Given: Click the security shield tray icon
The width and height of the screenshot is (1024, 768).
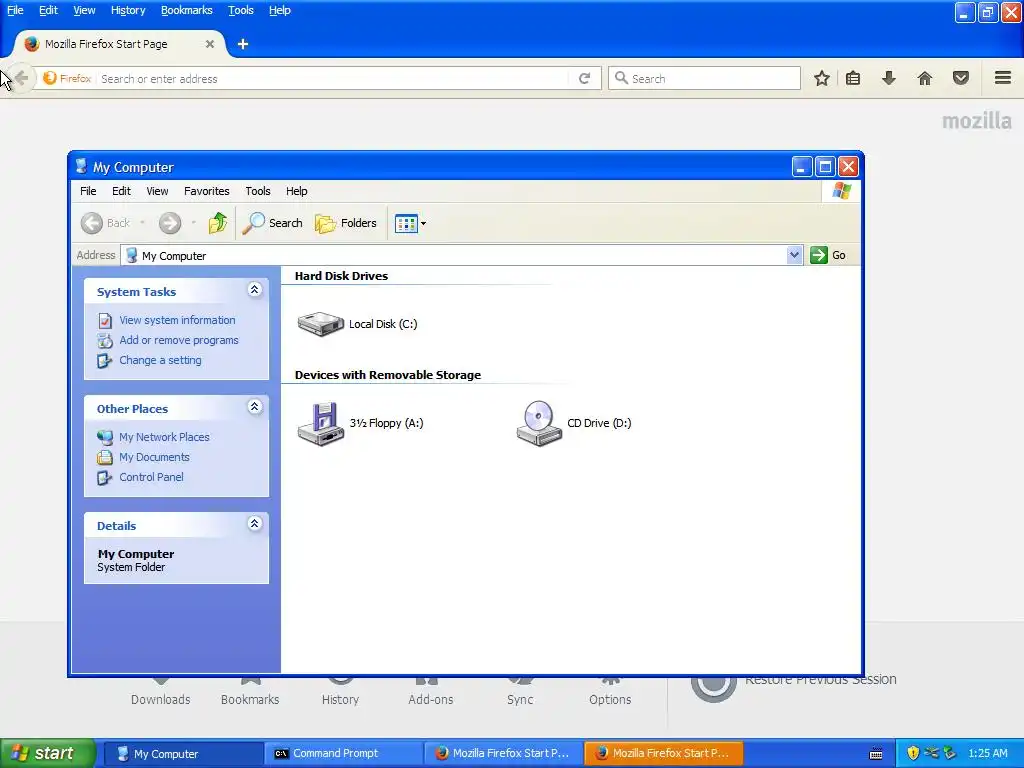Looking at the screenshot, I should (x=913, y=753).
